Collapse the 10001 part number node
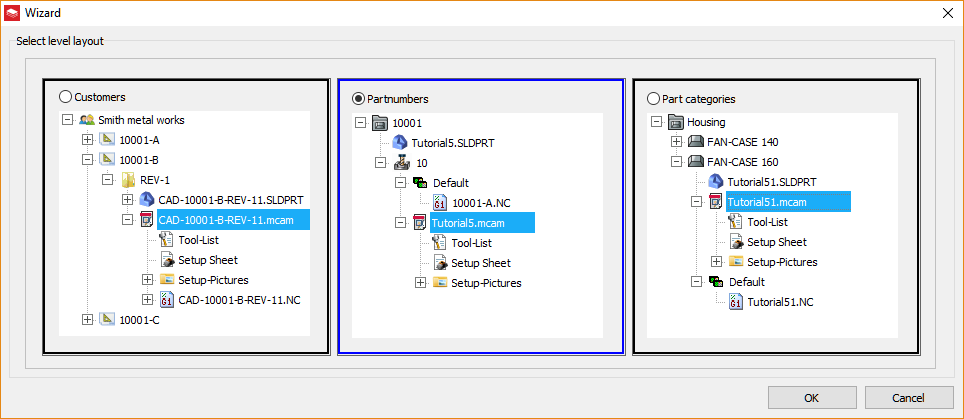The width and height of the screenshot is (964, 419). click(x=361, y=123)
